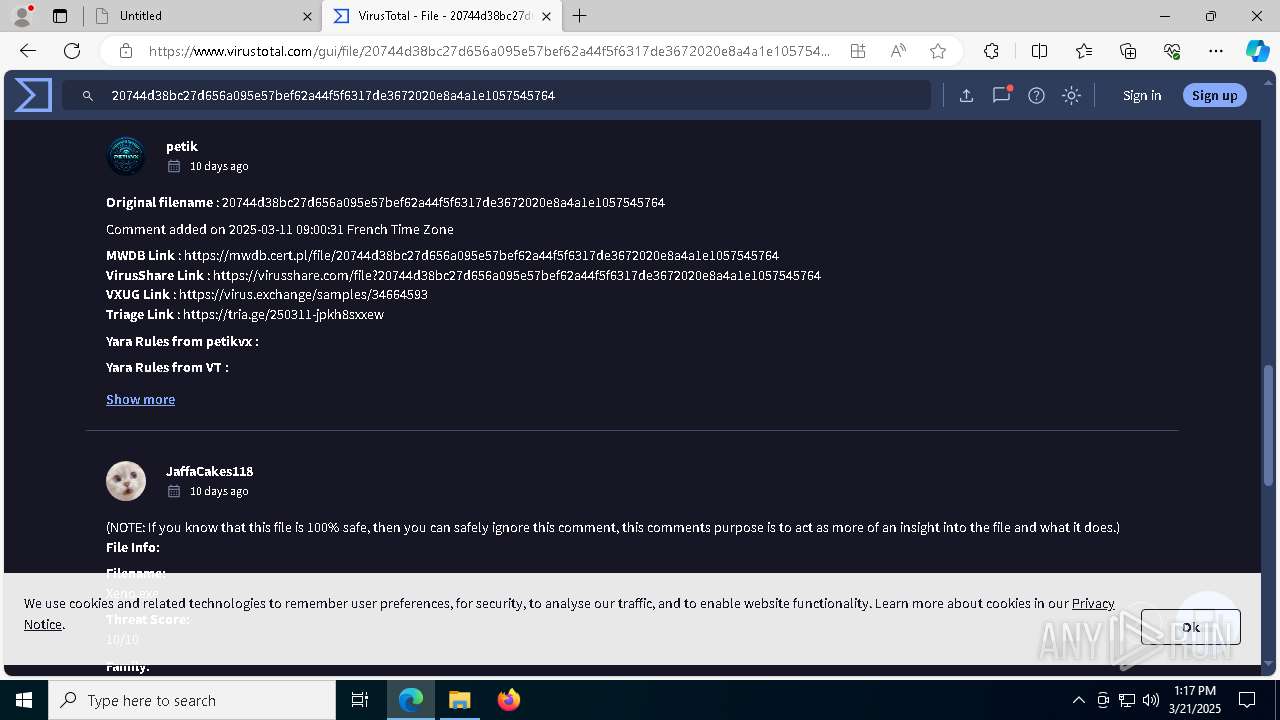Expand petik's comment with Show more
Screen dimensions: 1280x720
pos(140,399)
